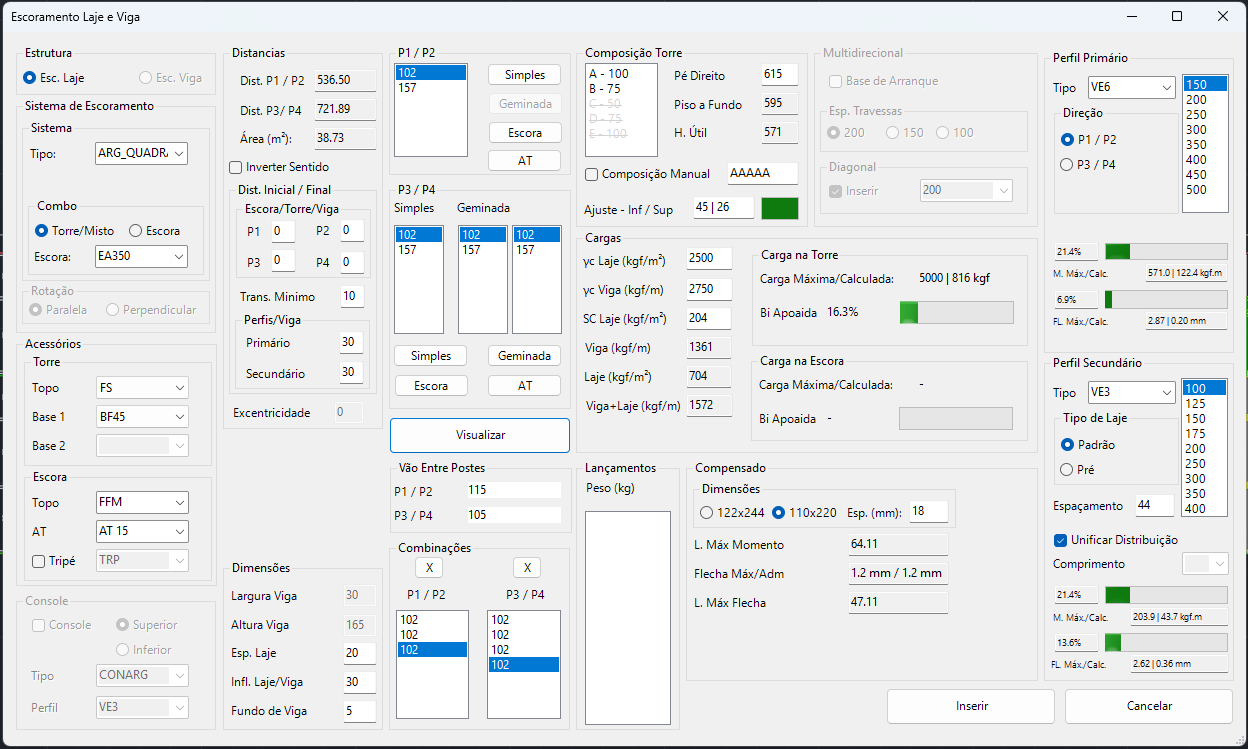Click the γc Viga 2750 field

coord(709,289)
